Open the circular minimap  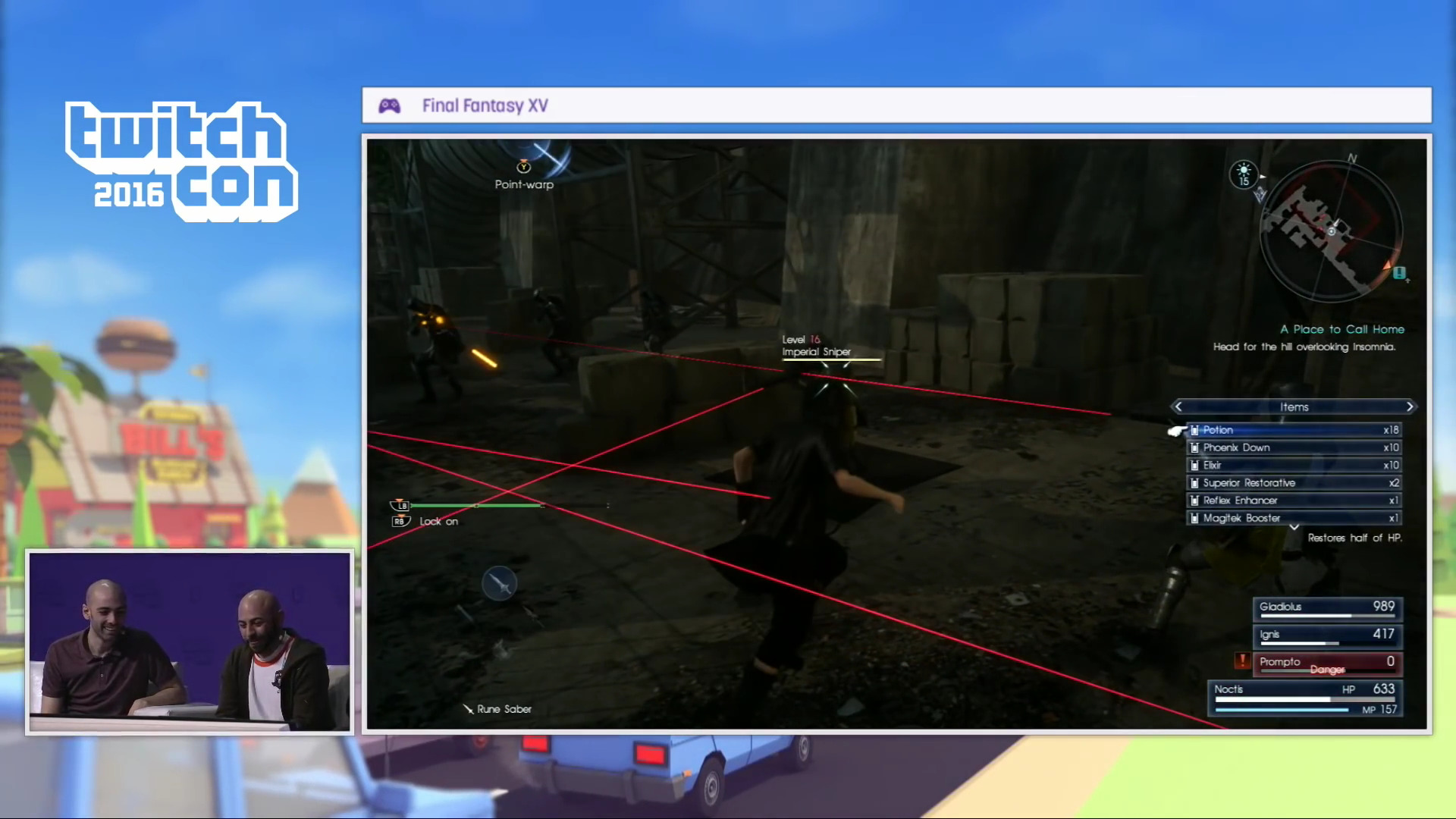pos(1331,231)
